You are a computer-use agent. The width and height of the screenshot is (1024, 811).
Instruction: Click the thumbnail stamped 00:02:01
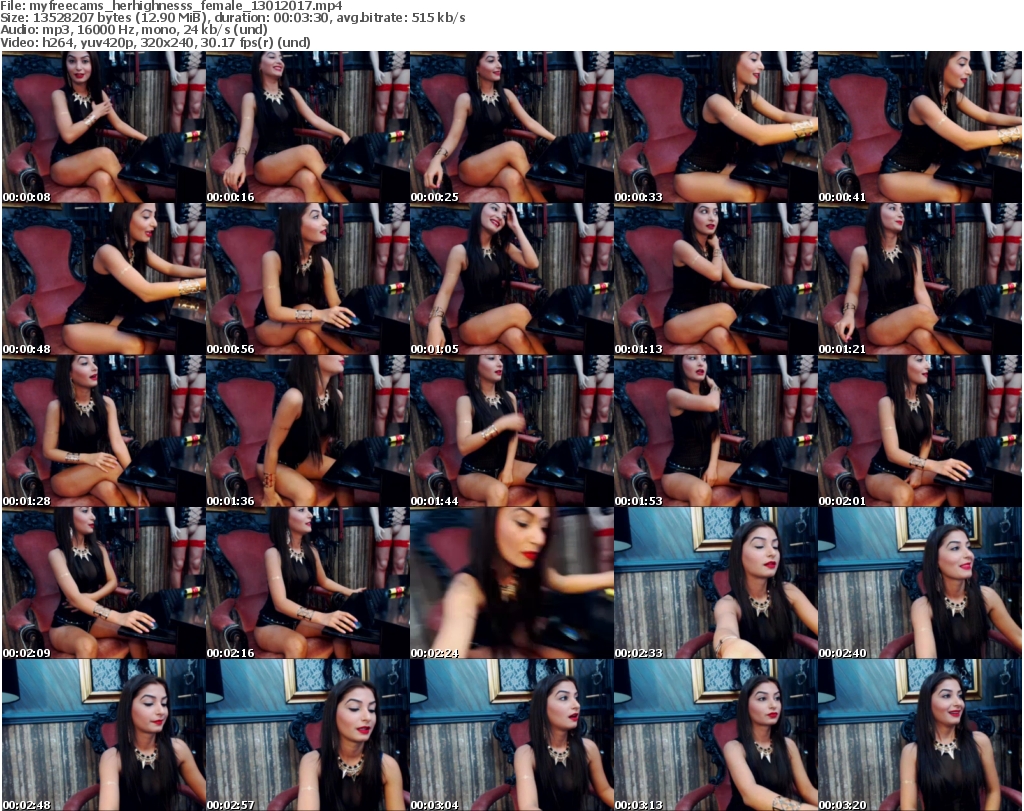(920, 431)
